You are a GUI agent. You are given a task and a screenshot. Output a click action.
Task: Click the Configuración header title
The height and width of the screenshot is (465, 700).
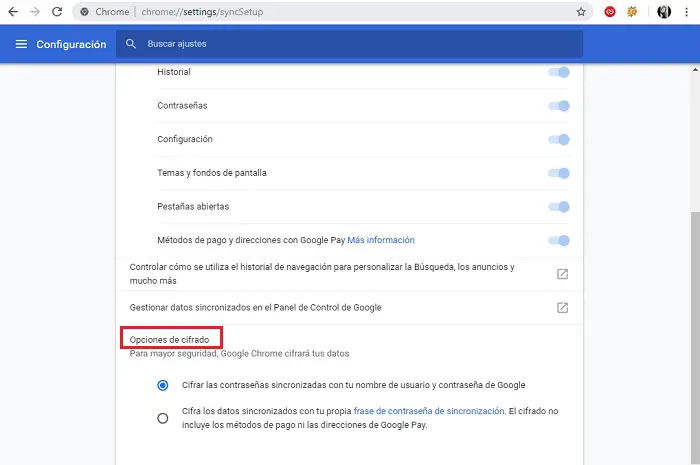71,44
